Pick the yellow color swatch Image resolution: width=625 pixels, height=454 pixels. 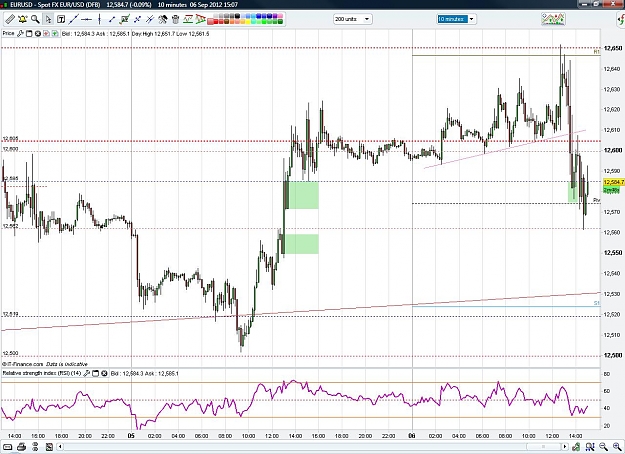pyautogui.click(x=248, y=21)
